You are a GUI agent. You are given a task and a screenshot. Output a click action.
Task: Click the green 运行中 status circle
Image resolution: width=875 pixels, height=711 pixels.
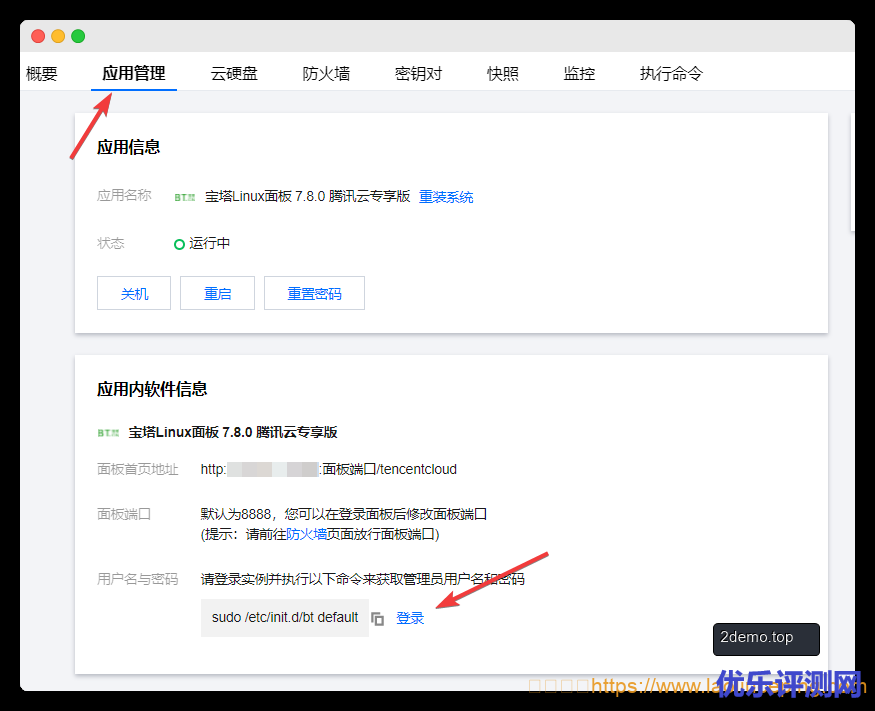click(180, 244)
